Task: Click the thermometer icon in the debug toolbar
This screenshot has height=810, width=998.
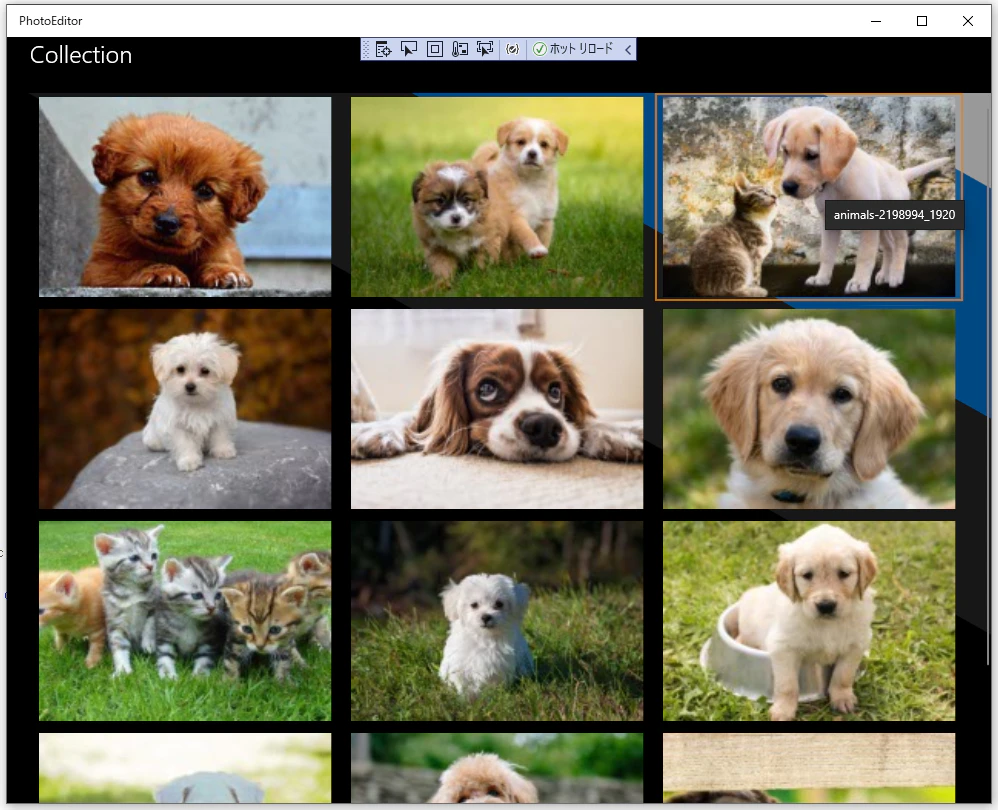Action: (460, 49)
